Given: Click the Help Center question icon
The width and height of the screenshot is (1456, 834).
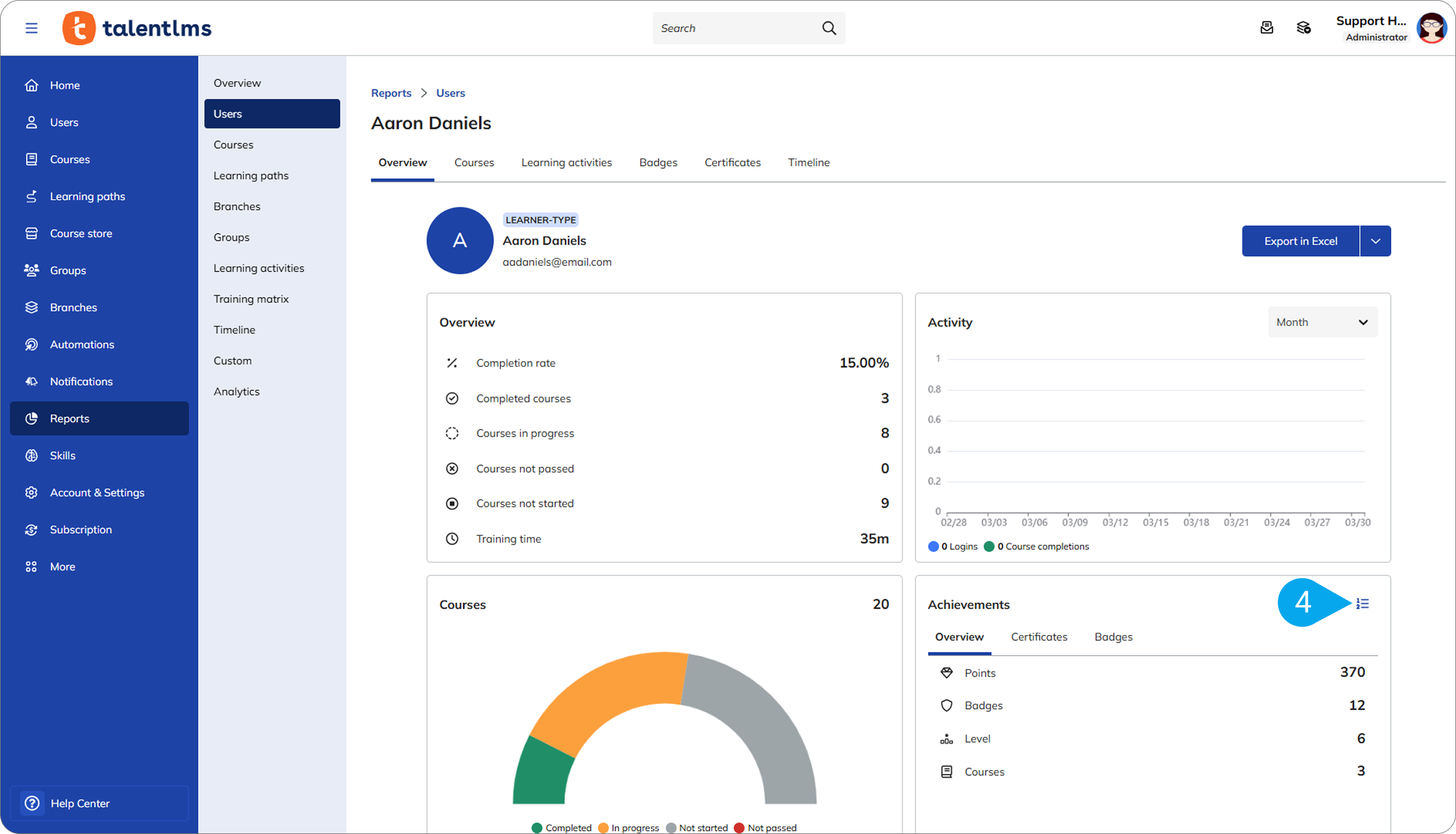Looking at the screenshot, I should click(32, 803).
